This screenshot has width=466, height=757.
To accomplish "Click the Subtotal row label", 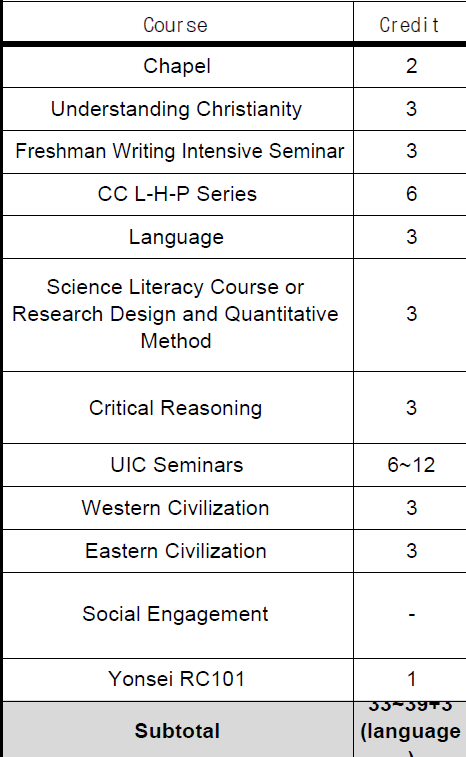I will [178, 730].
